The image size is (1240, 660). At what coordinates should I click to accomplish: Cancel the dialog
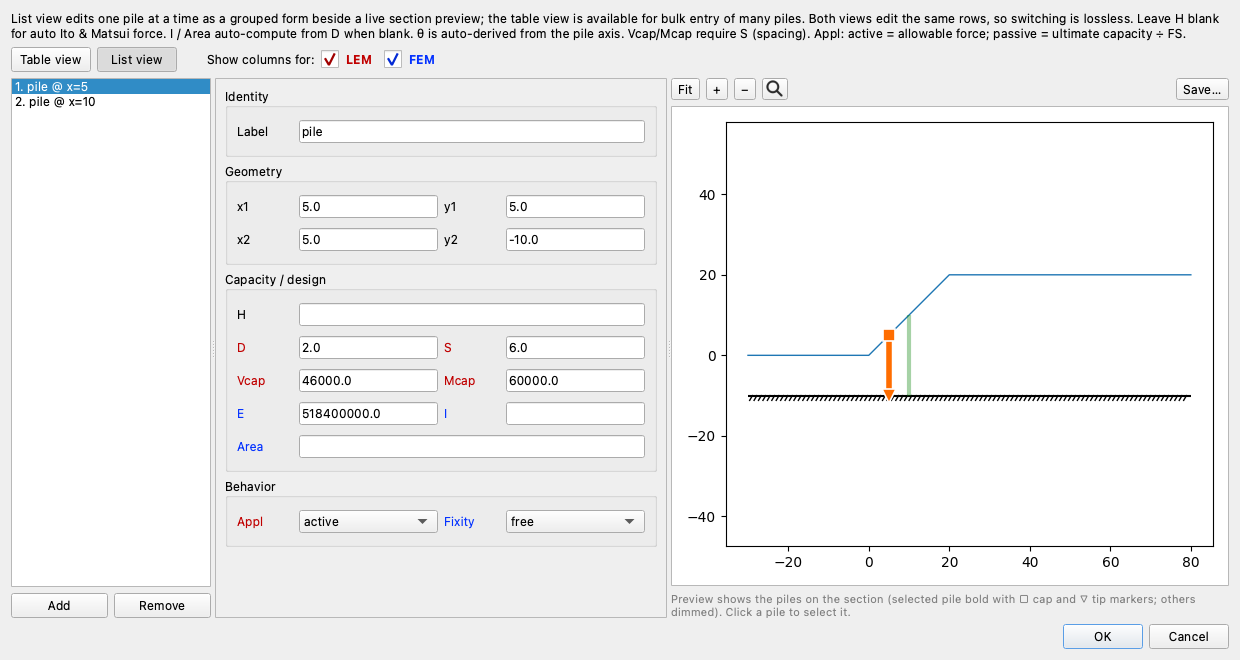pos(1188,636)
